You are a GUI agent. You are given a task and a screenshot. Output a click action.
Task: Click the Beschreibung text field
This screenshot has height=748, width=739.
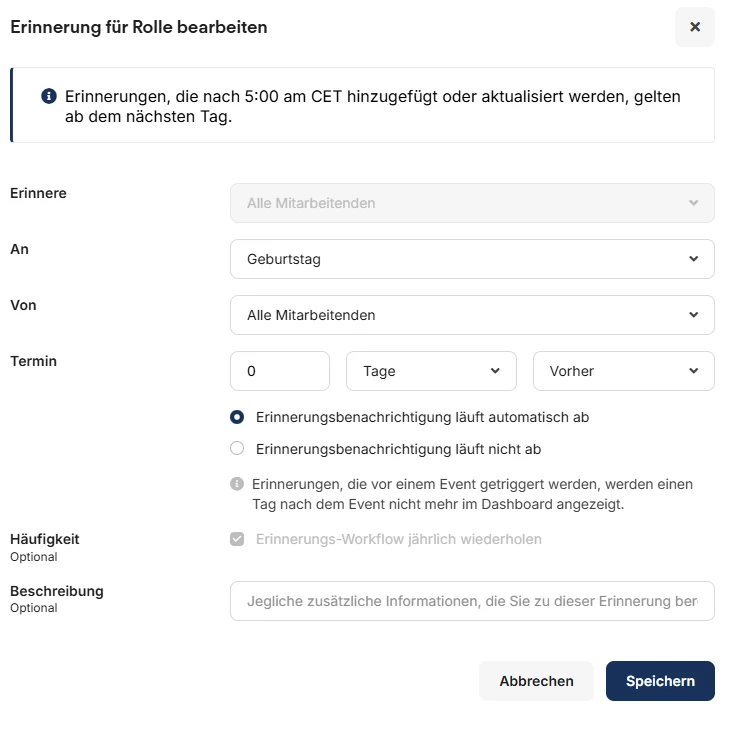(472, 601)
